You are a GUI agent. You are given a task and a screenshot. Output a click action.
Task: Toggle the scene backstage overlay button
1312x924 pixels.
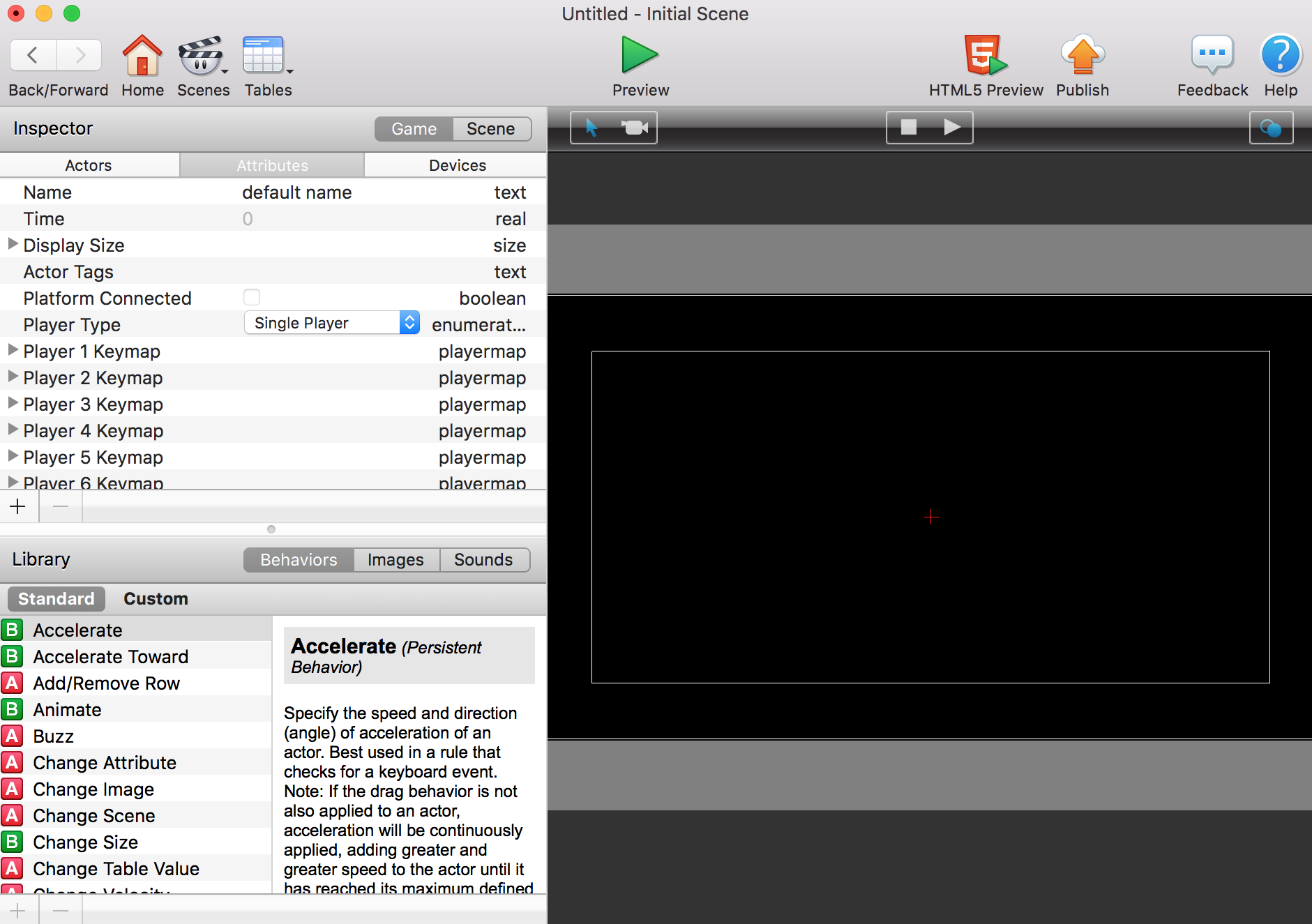(1271, 128)
